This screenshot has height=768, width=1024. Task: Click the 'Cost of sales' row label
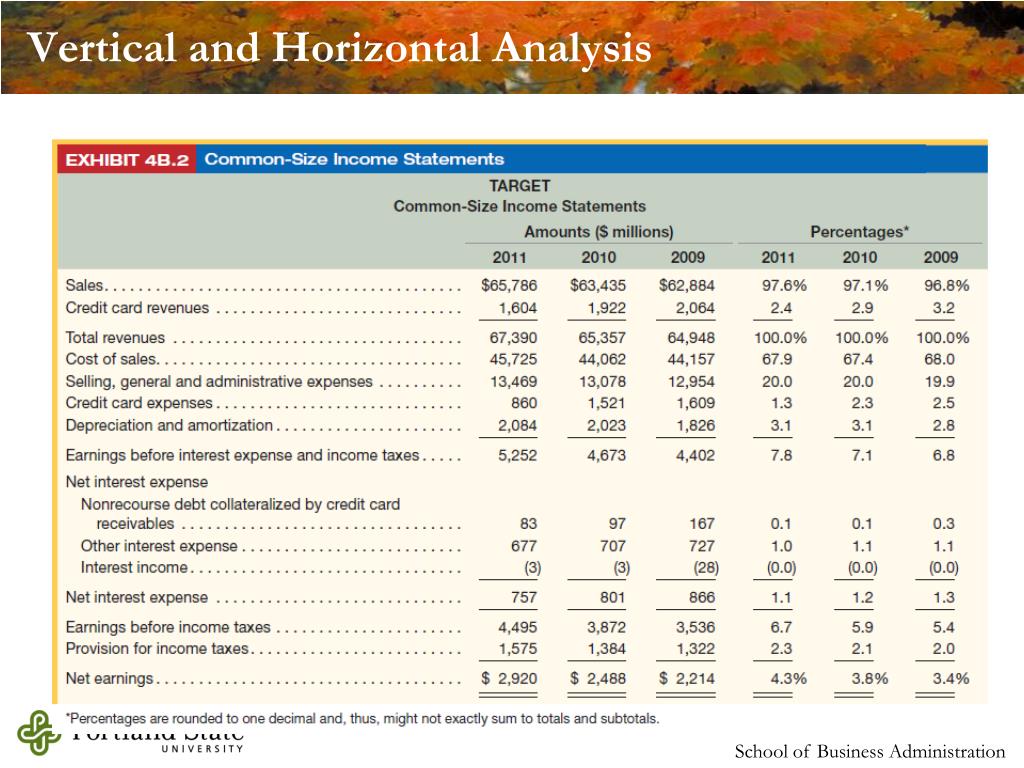(x=111, y=359)
